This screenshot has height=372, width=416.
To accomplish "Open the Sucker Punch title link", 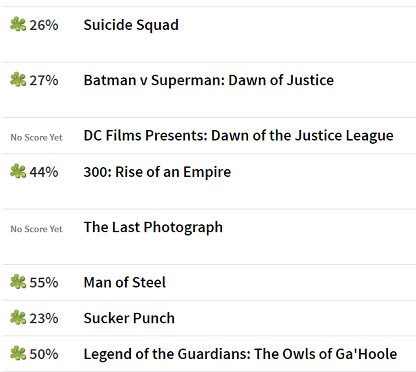I will [x=129, y=318].
